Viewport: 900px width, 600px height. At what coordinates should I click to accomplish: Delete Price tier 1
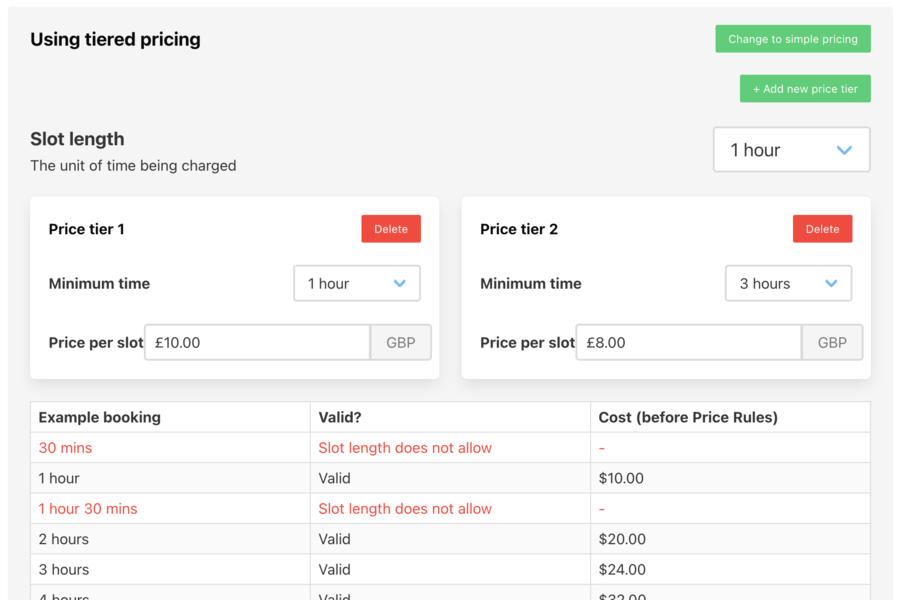(x=391, y=228)
